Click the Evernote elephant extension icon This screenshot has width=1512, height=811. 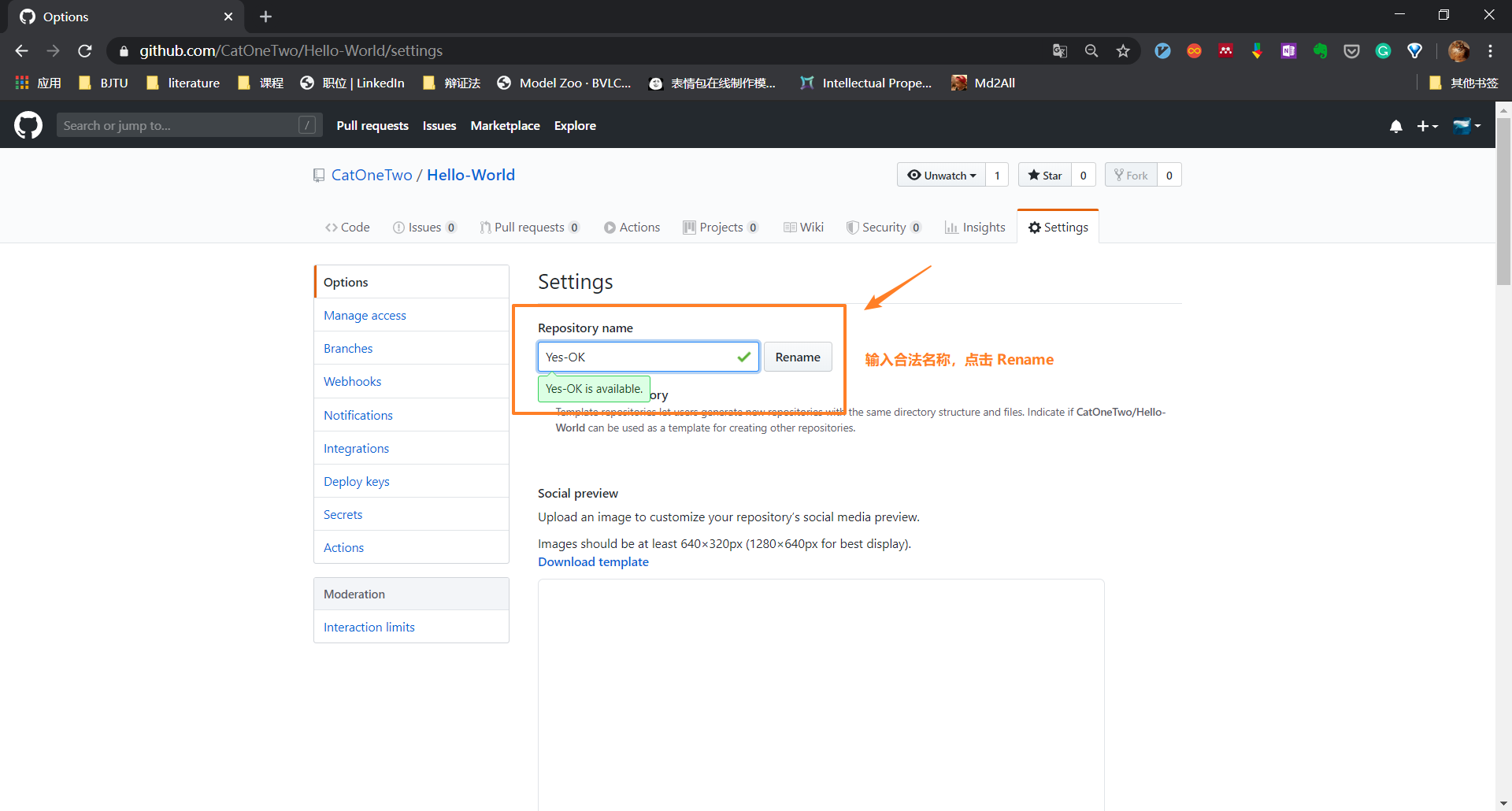(1320, 51)
